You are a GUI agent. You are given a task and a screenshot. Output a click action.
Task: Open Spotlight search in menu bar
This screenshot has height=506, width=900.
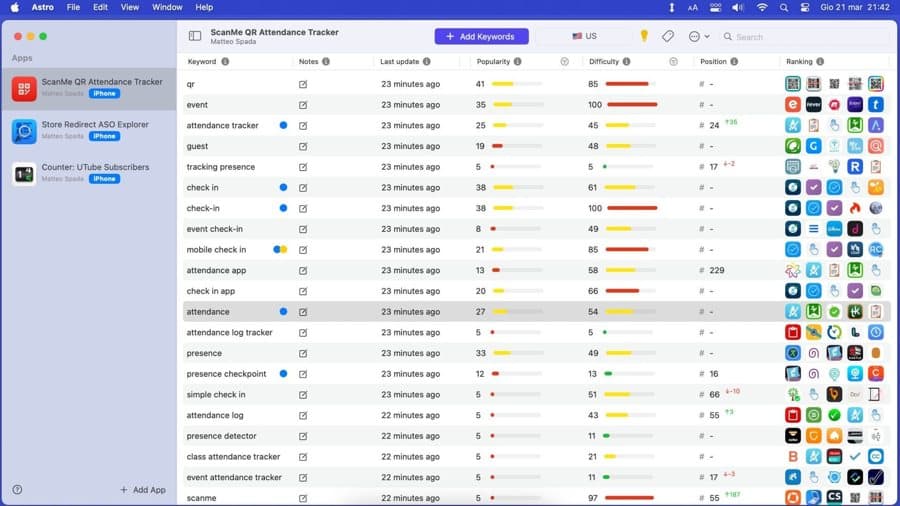coord(783,7)
